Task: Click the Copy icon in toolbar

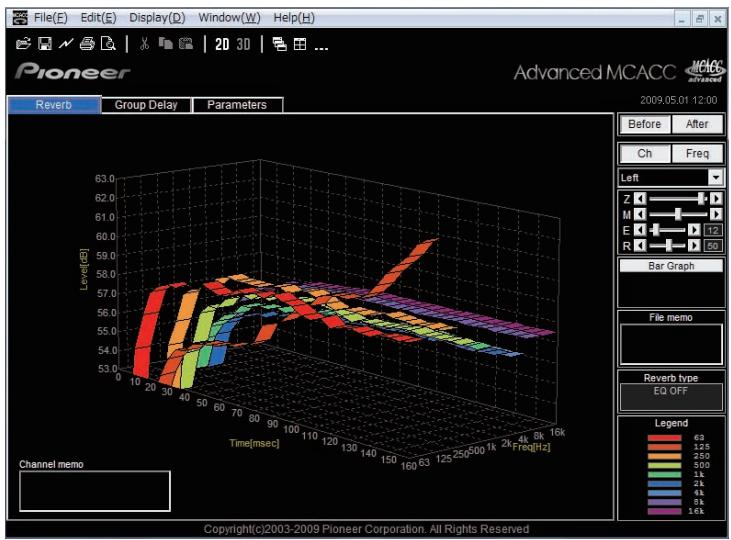Action: coord(166,44)
